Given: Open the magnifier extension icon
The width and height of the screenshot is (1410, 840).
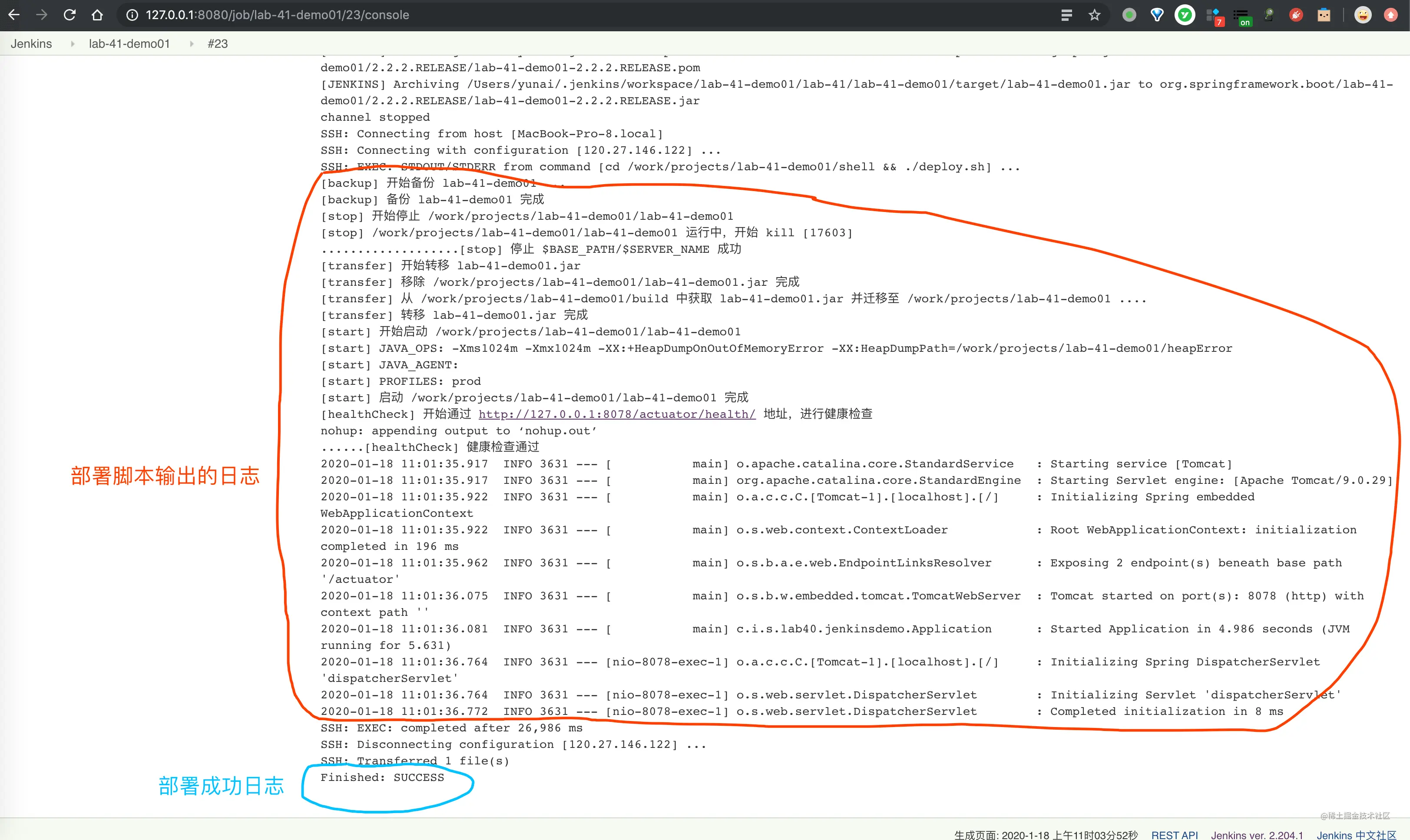Looking at the screenshot, I should coord(1268,15).
